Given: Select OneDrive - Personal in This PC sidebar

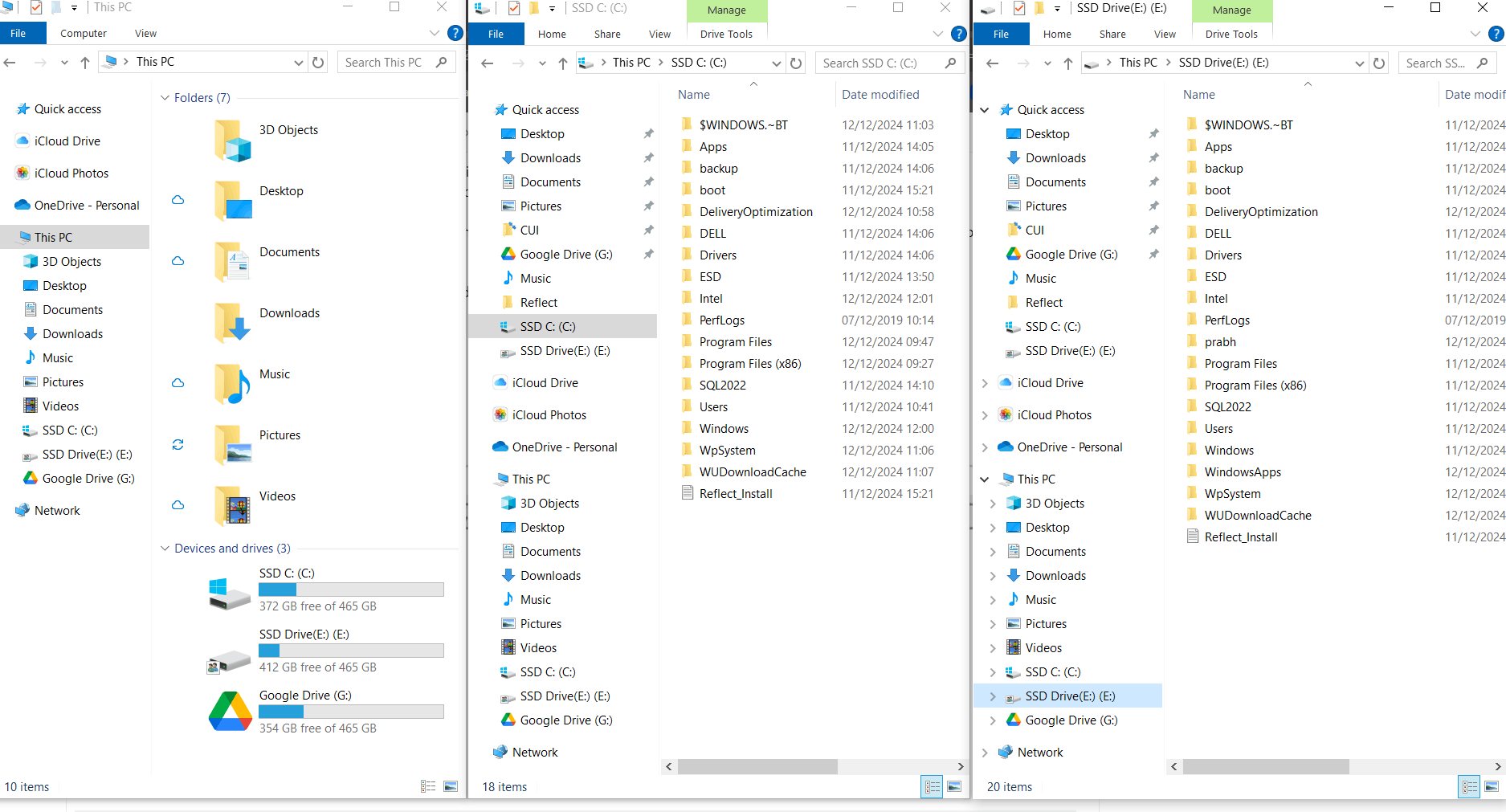Looking at the screenshot, I should point(86,205).
